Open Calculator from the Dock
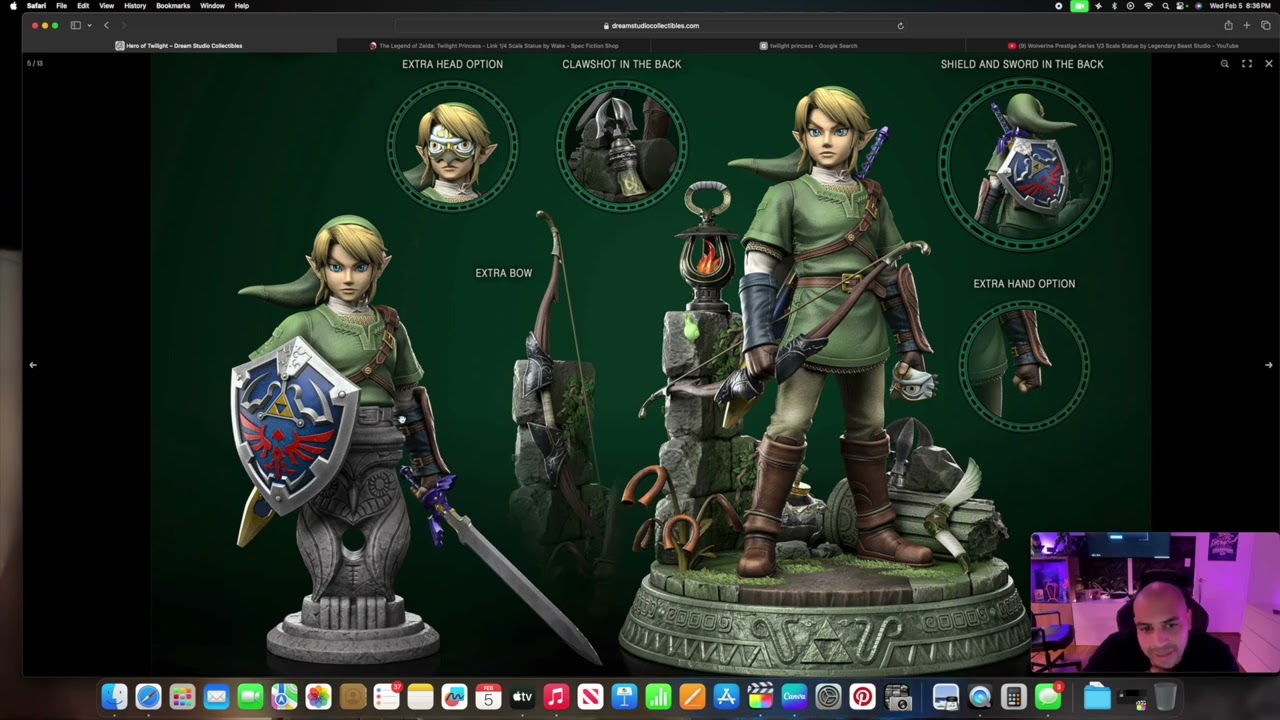The image size is (1280, 720). tap(1013, 697)
